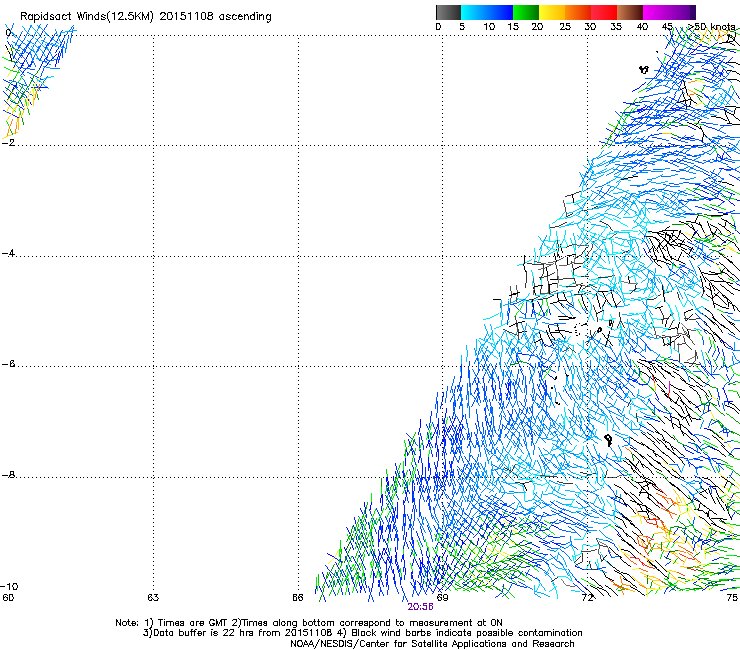Click the gray 0-5 knots color segment

[448, 12]
